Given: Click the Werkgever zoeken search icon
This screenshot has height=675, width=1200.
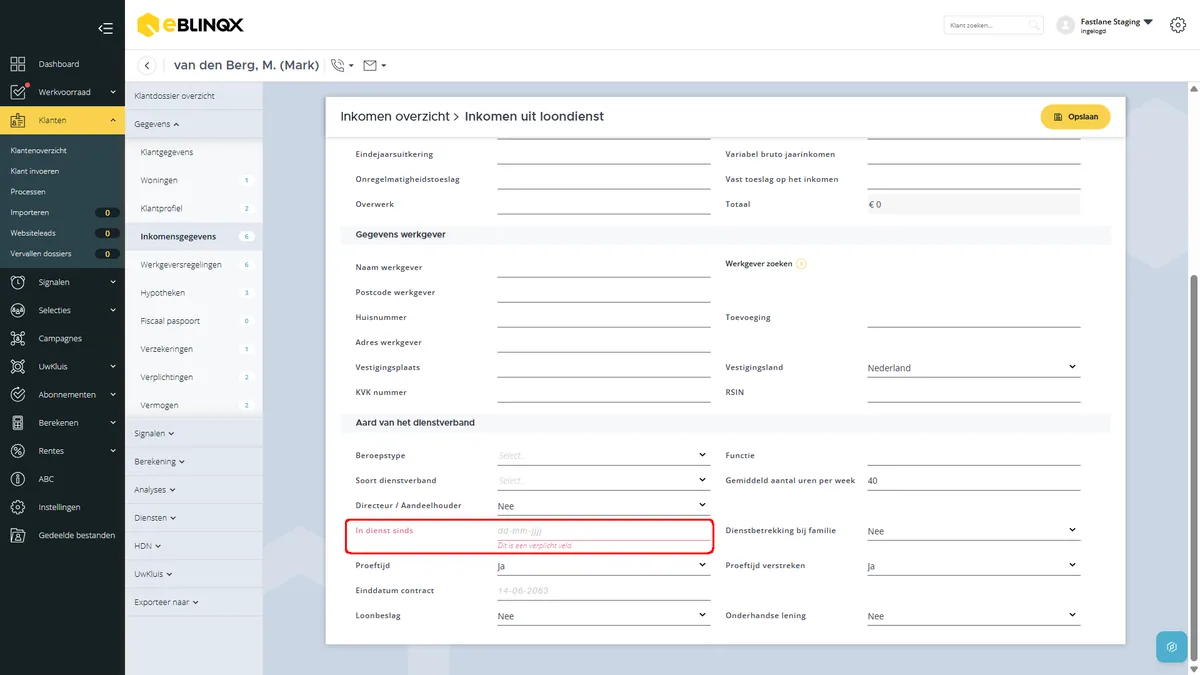Looking at the screenshot, I should click(x=801, y=264).
